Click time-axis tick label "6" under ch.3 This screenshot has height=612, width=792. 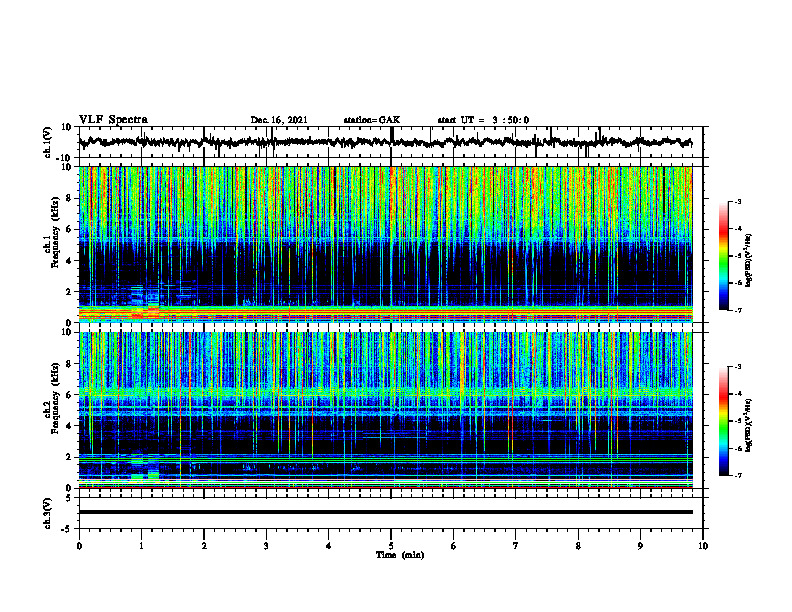pos(454,546)
